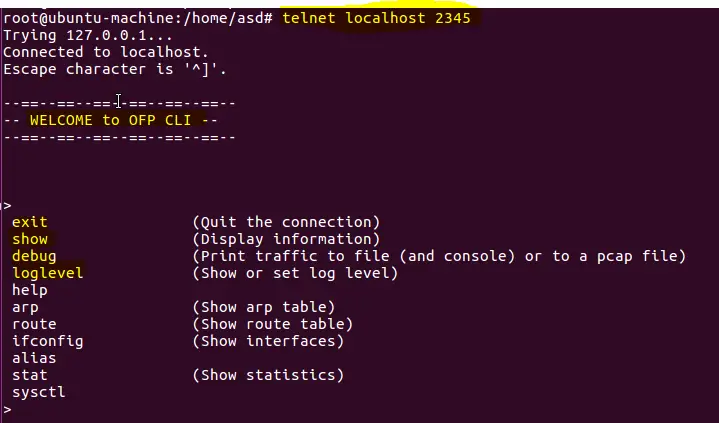Click the '(Quit the connection)' description

point(287,222)
